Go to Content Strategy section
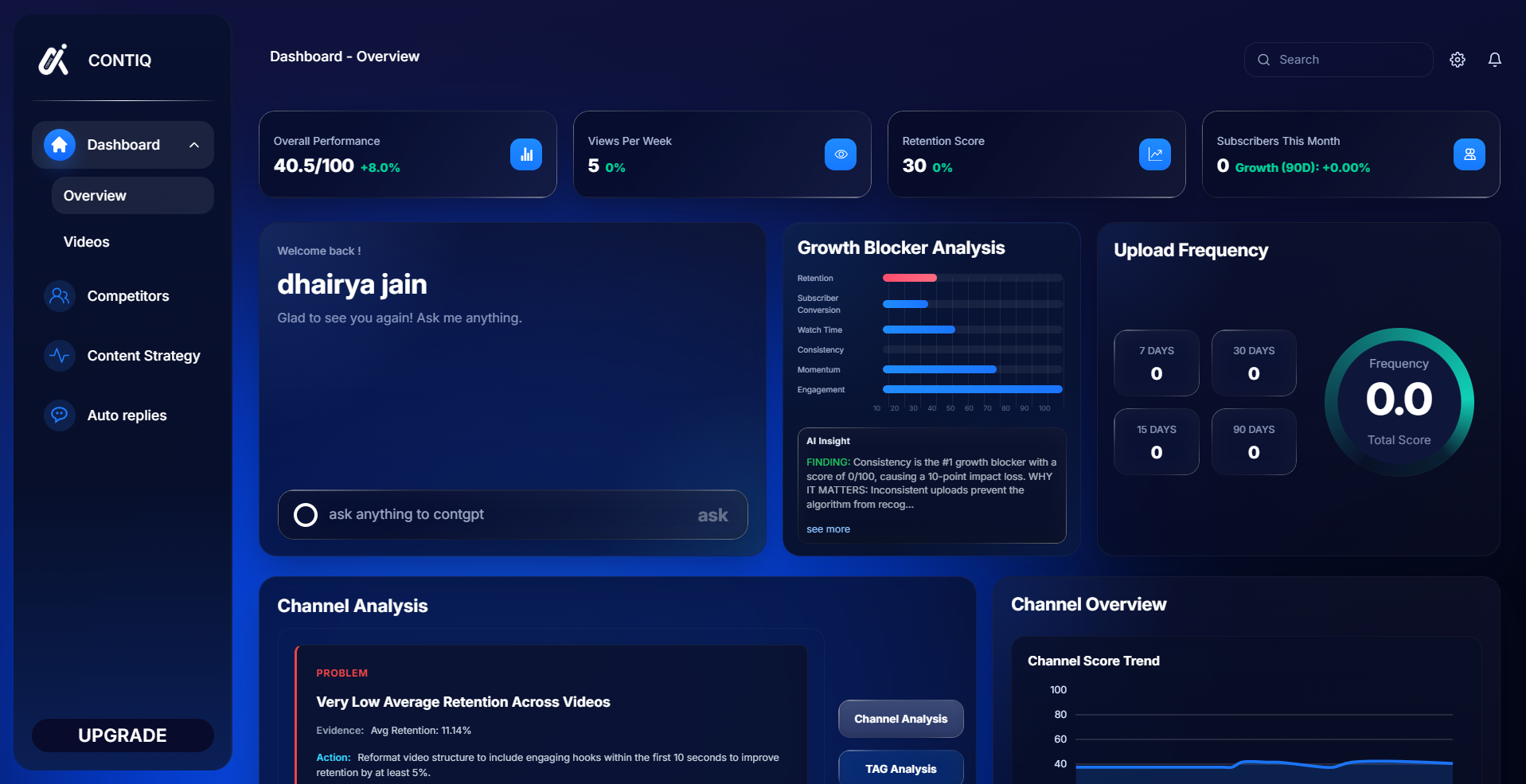 coord(123,356)
